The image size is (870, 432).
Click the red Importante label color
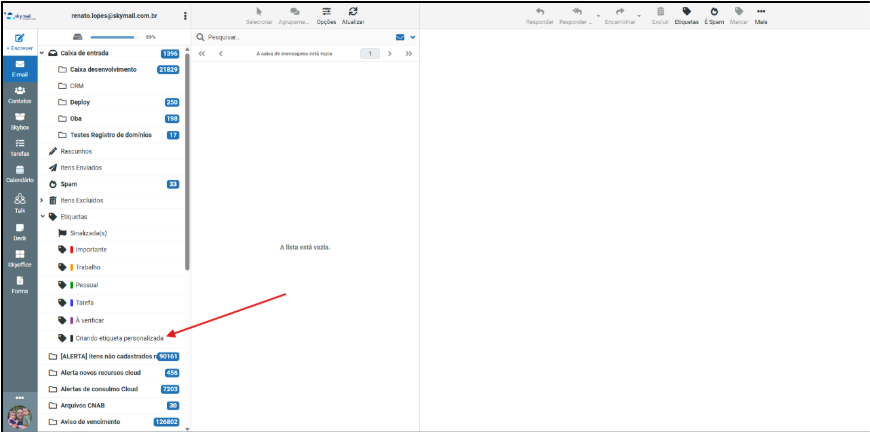(x=72, y=249)
